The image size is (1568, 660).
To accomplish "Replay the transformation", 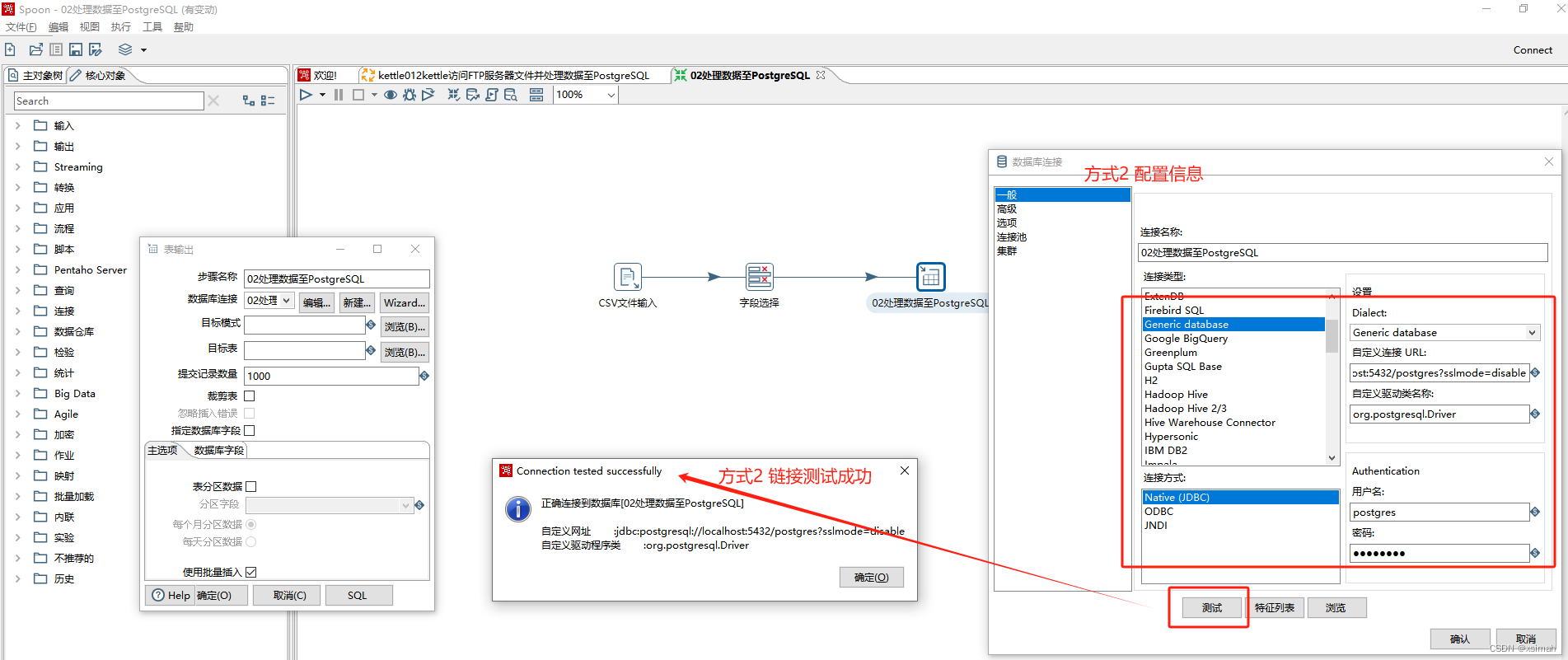I will point(428,95).
